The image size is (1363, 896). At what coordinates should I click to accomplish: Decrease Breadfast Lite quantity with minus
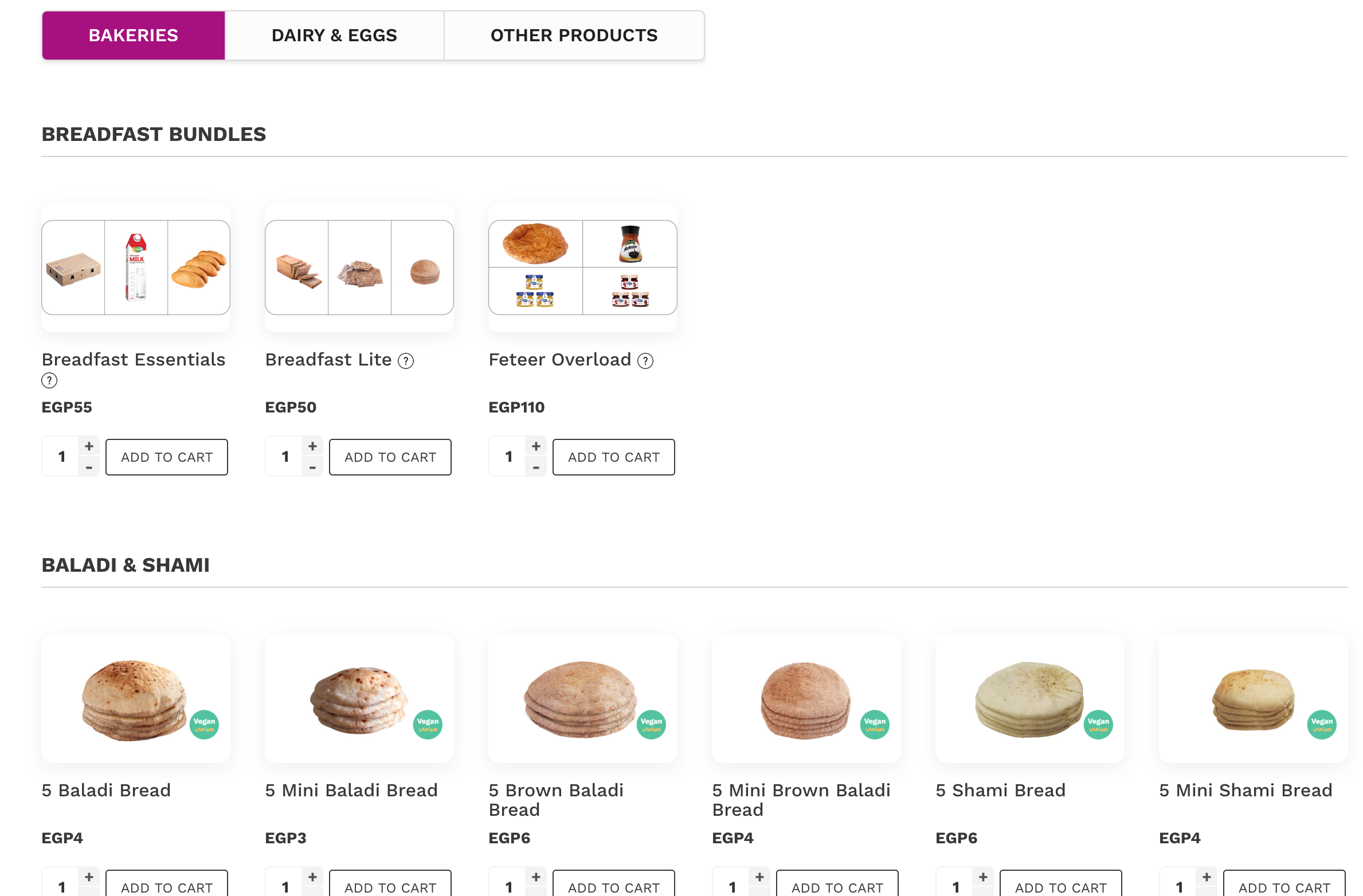click(312, 467)
